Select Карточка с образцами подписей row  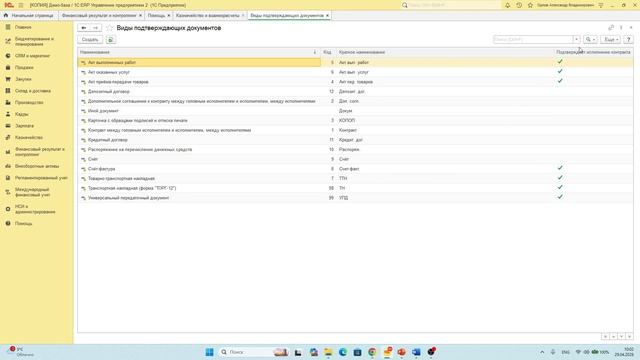click(x=355, y=120)
